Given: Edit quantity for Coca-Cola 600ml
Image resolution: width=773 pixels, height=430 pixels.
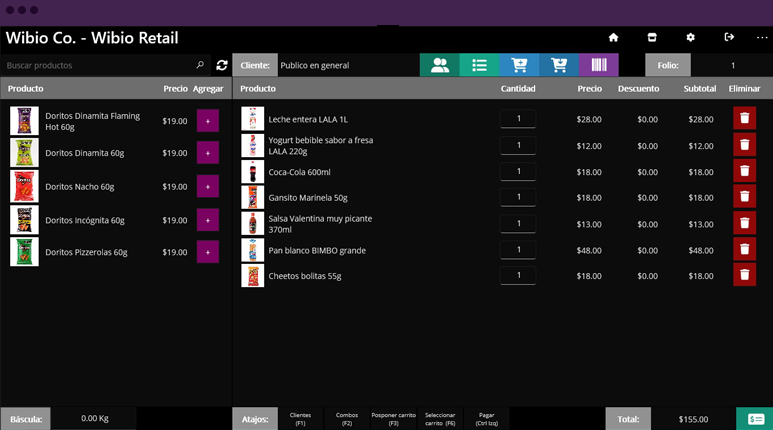Looking at the screenshot, I should [518, 171].
